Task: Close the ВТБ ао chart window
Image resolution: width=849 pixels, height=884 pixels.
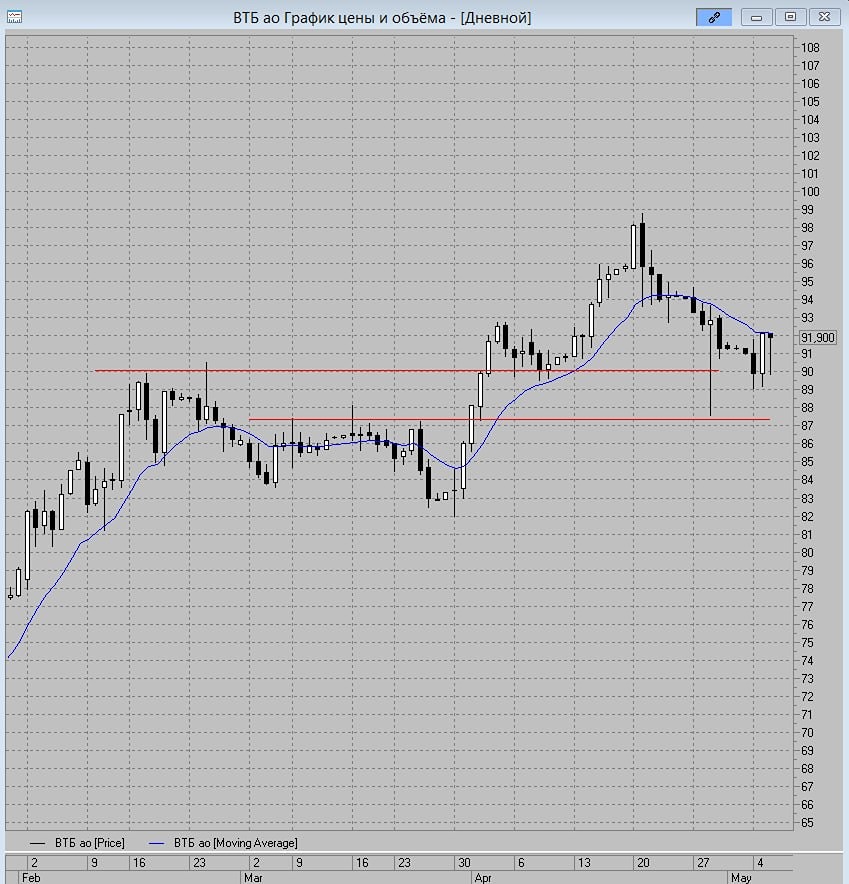Action: [824, 17]
